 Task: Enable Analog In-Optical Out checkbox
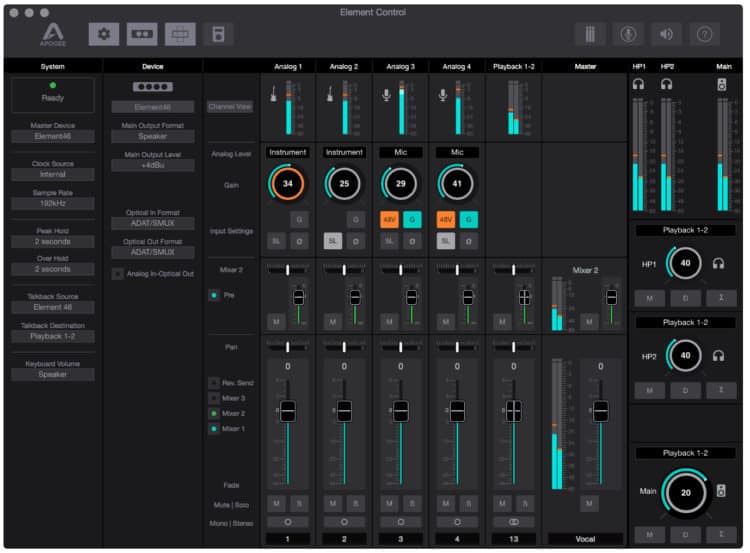(x=117, y=274)
